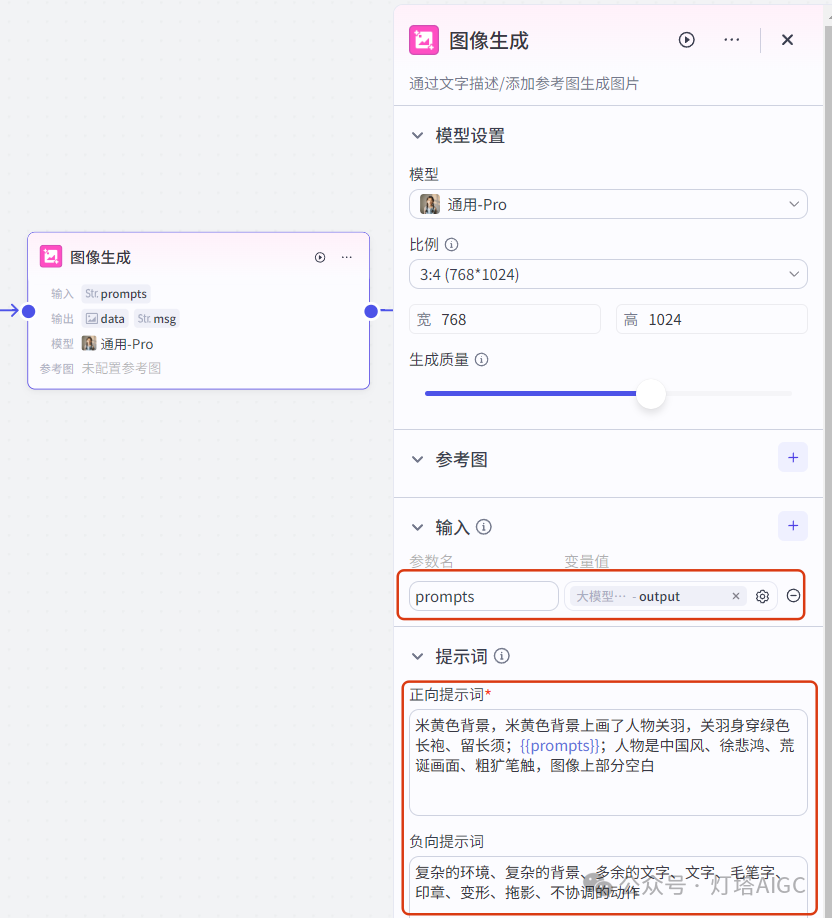Click the model avatar on the canvas node

[89, 343]
